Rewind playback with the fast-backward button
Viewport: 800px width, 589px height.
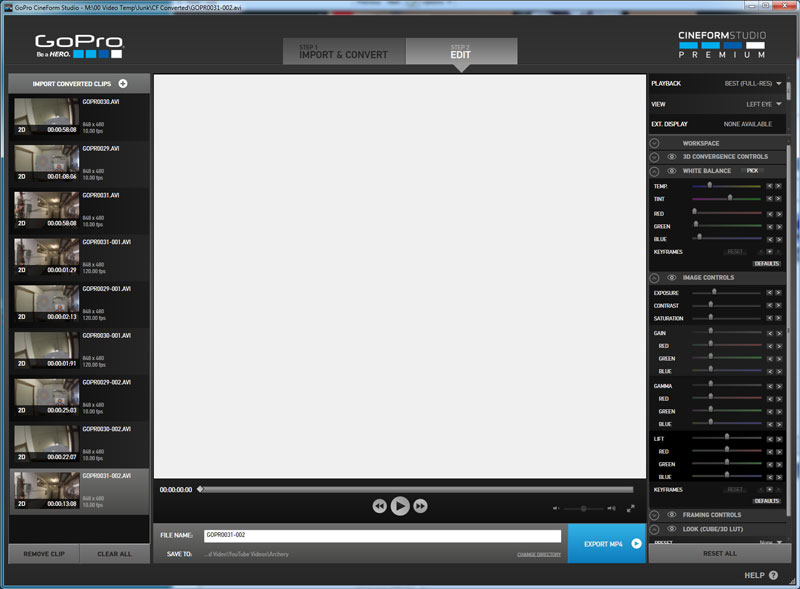(x=380, y=506)
